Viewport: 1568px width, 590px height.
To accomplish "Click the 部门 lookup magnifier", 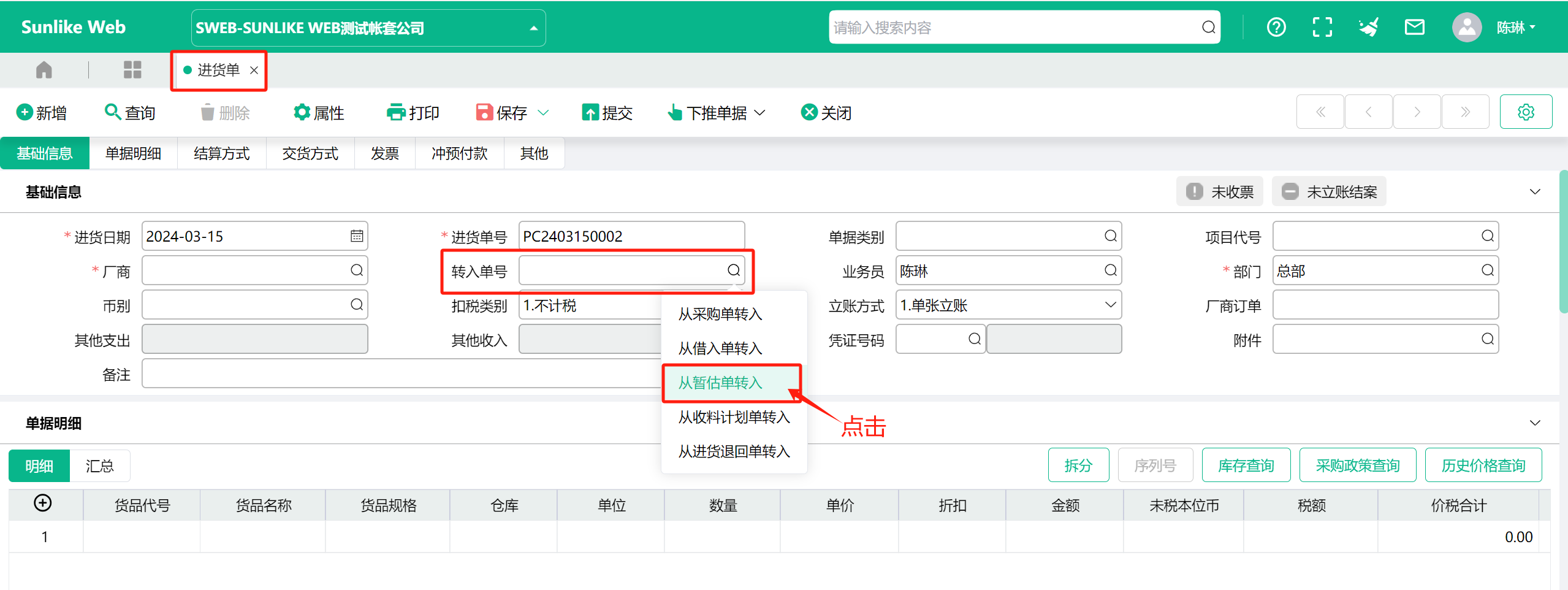I will [1488, 270].
